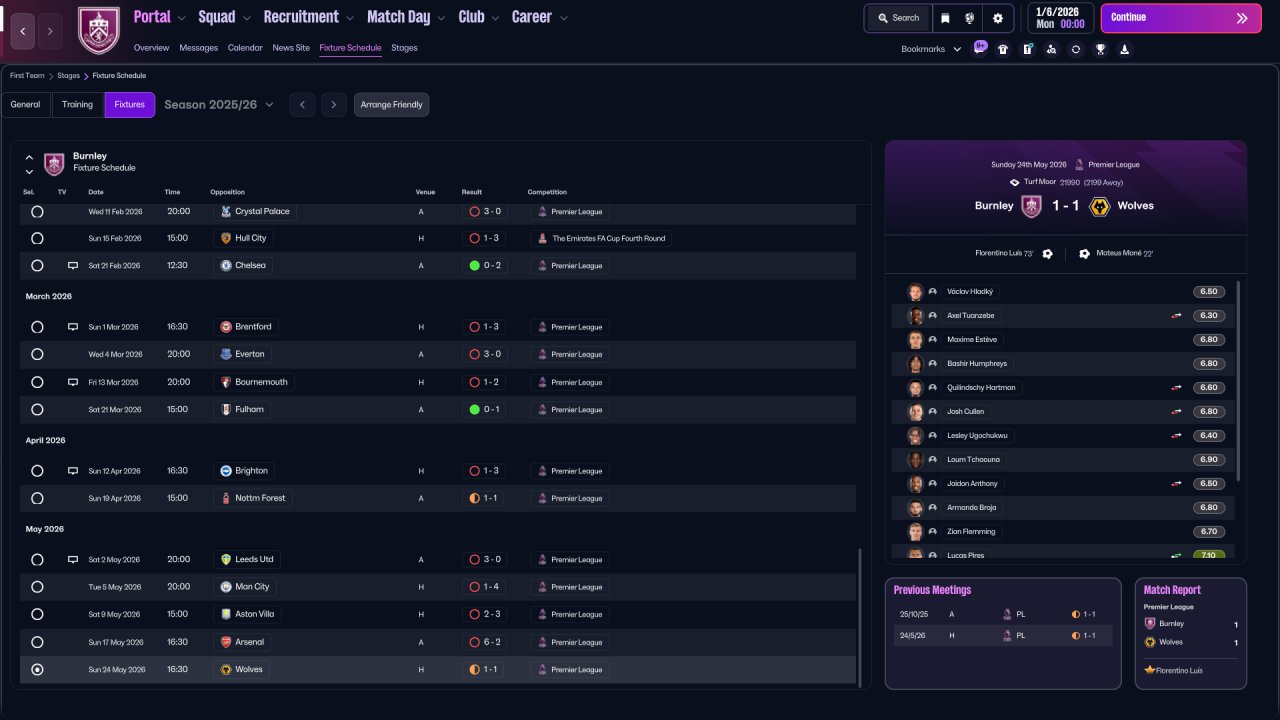
Task: Select the Chelsea fixture radio button
Action: pyautogui.click(x=37, y=266)
